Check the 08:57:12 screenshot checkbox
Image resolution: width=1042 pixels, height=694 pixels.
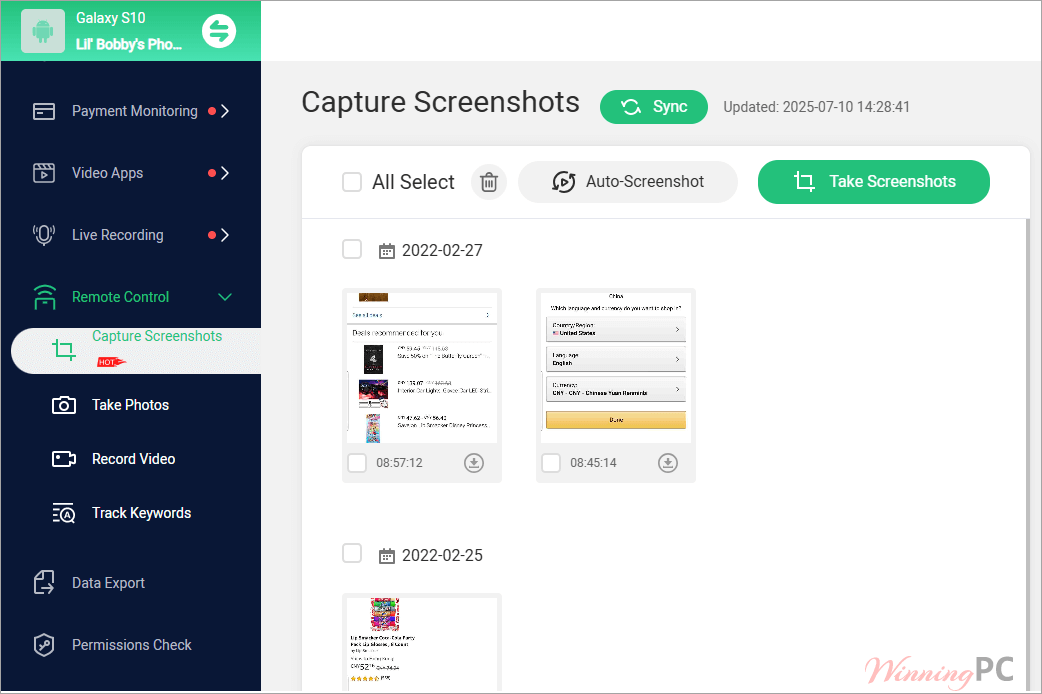357,463
